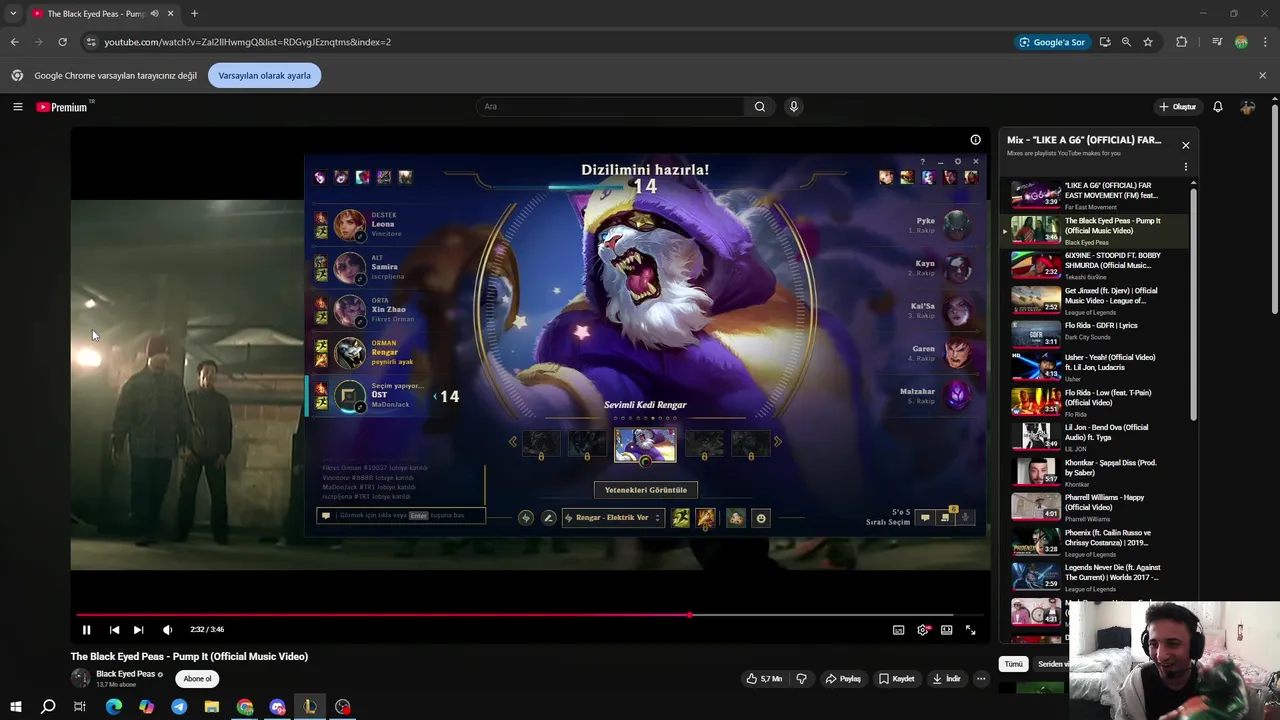Image resolution: width=1280 pixels, height=720 pixels.
Task: Play Flo Rida GDFR Lyrics video
Action: (x=1095, y=333)
